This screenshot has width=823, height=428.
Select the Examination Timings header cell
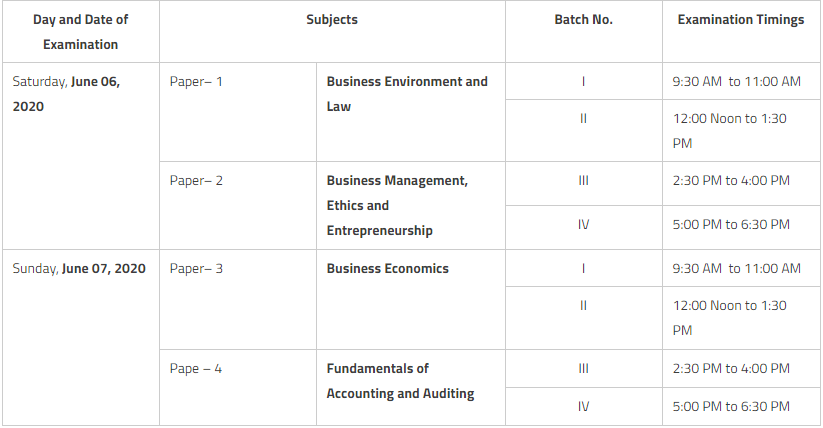tap(741, 32)
